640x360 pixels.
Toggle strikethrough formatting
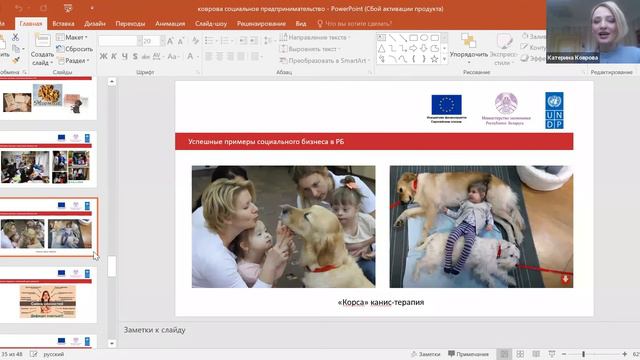coord(145,56)
